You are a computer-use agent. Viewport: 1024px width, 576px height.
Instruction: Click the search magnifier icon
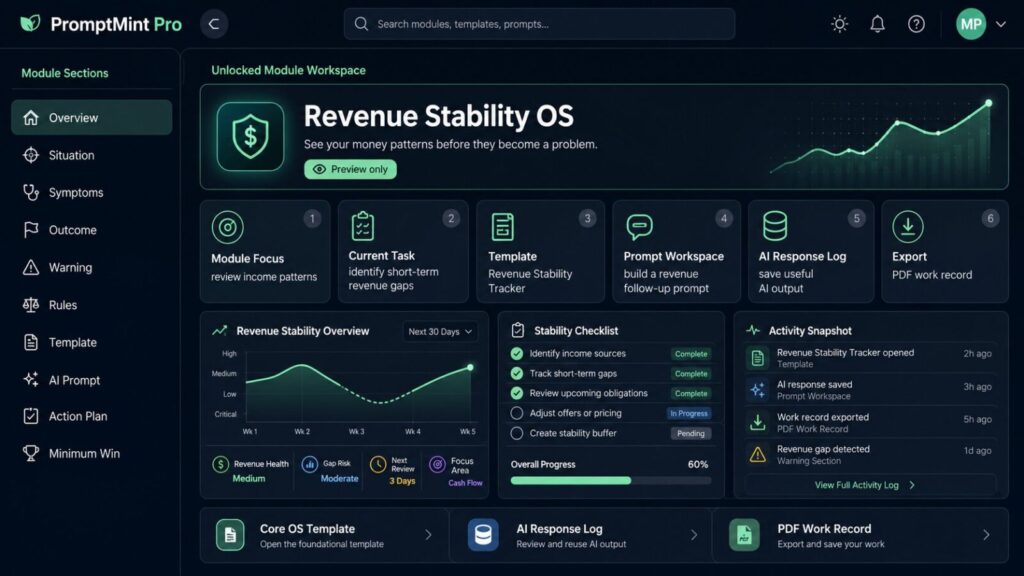360,24
